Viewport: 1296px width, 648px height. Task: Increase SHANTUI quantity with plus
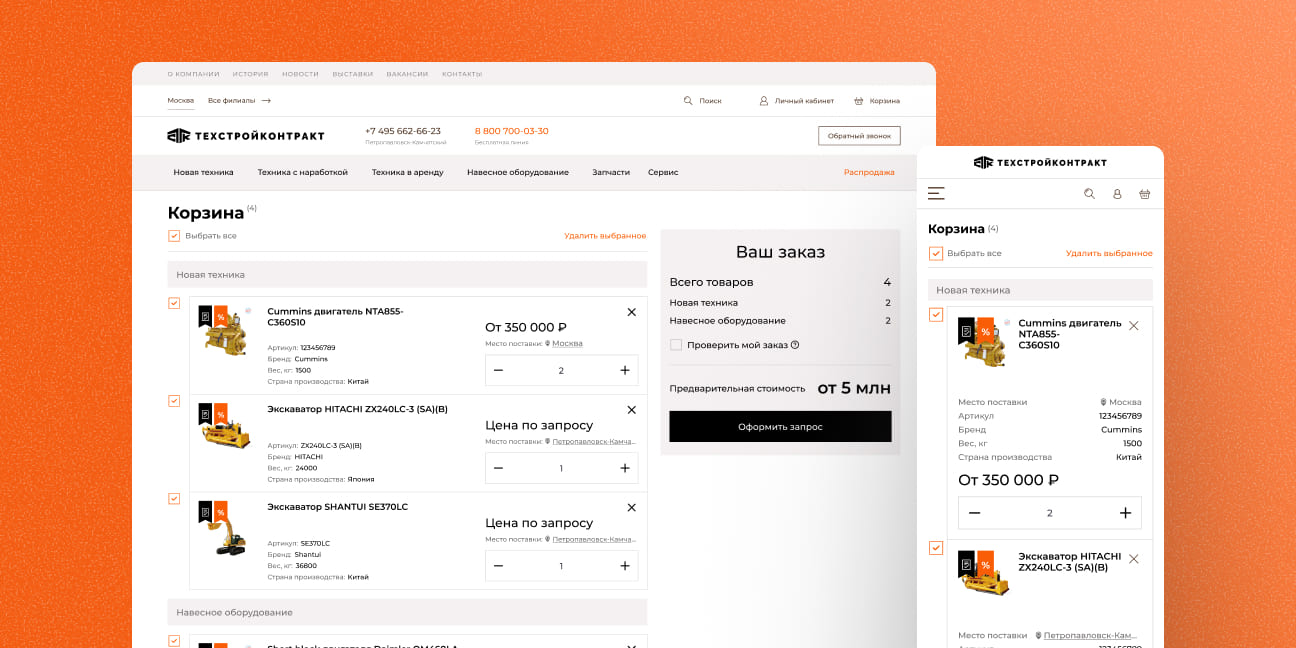click(x=625, y=566)
